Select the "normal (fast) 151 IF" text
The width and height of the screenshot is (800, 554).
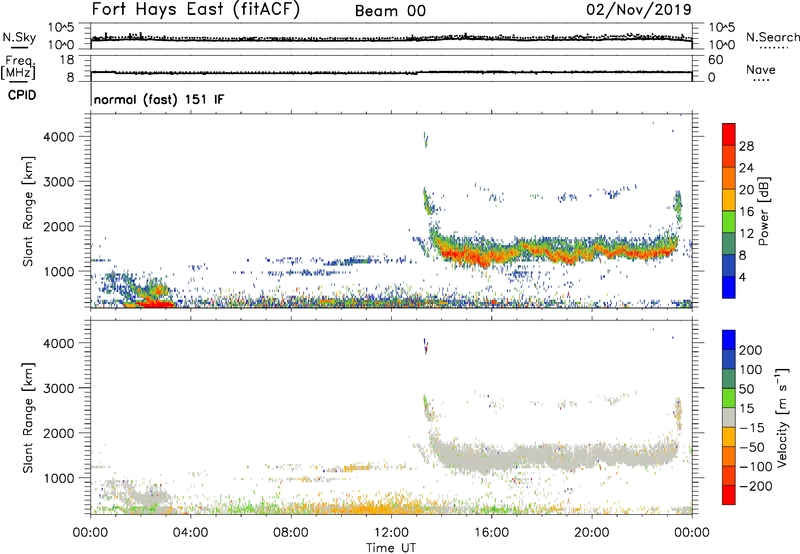[x=159, y=99]
